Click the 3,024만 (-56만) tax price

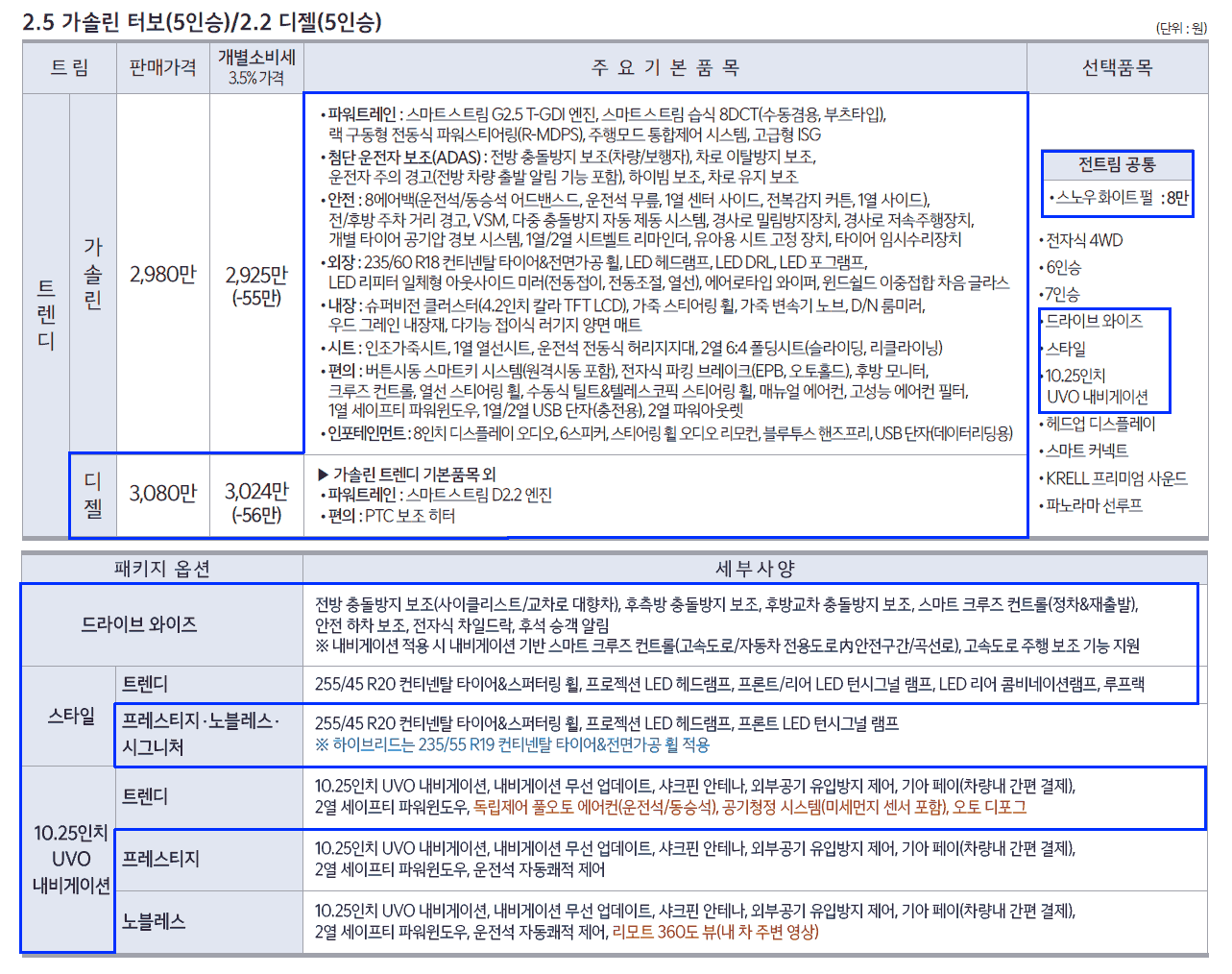pyautogui.click(x=256, y=503)
